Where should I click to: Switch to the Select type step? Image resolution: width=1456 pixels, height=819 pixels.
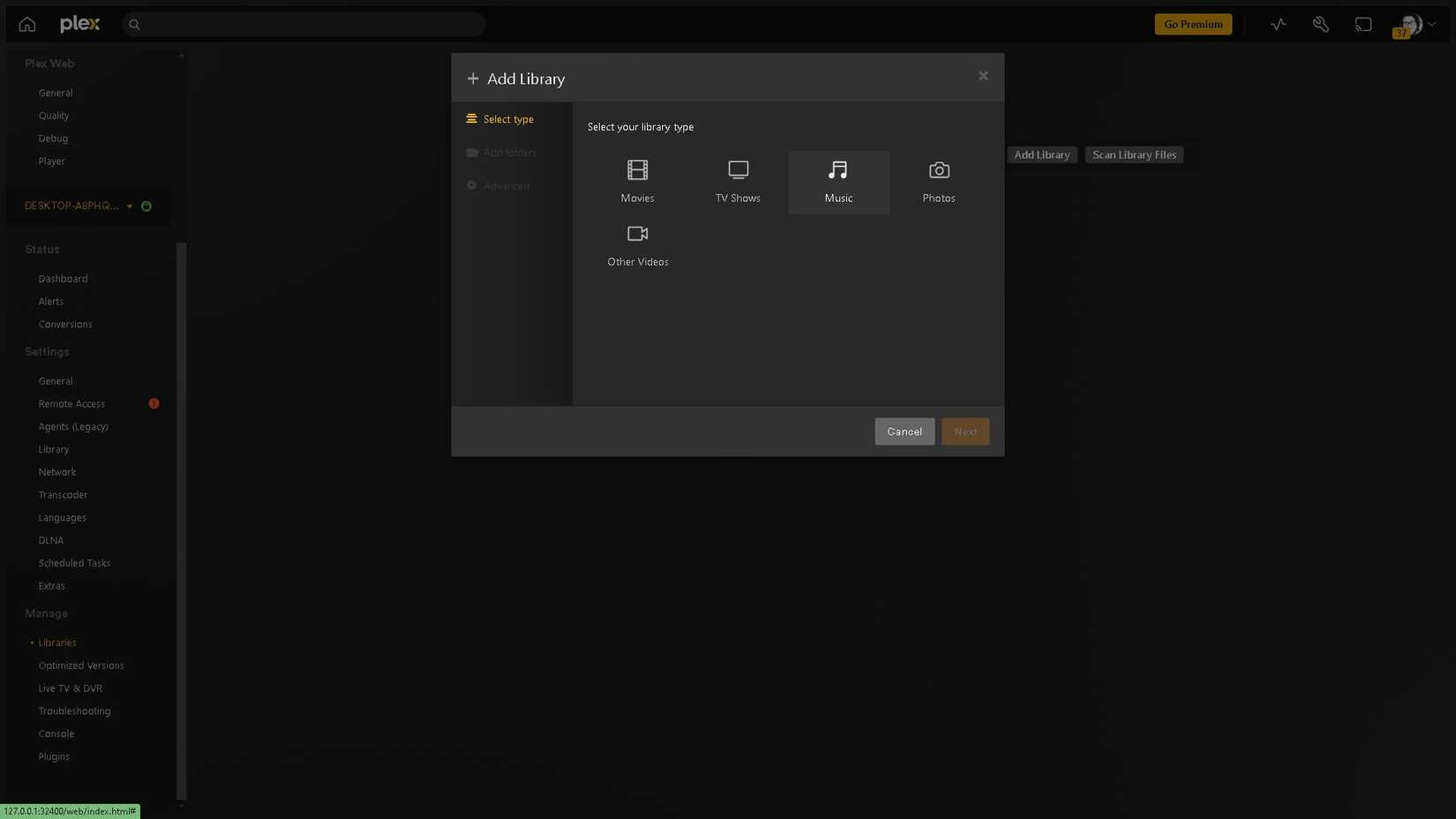[x=508, y=118]
